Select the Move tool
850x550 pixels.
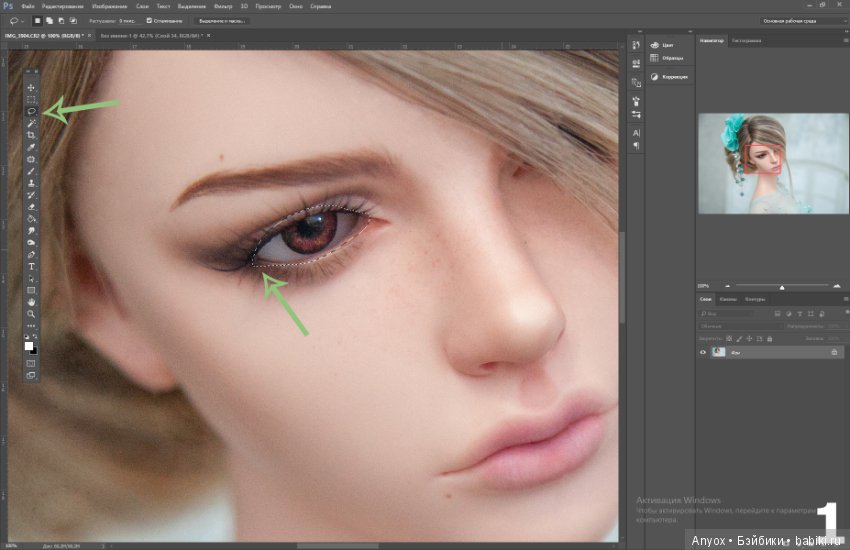coord(31,88)
